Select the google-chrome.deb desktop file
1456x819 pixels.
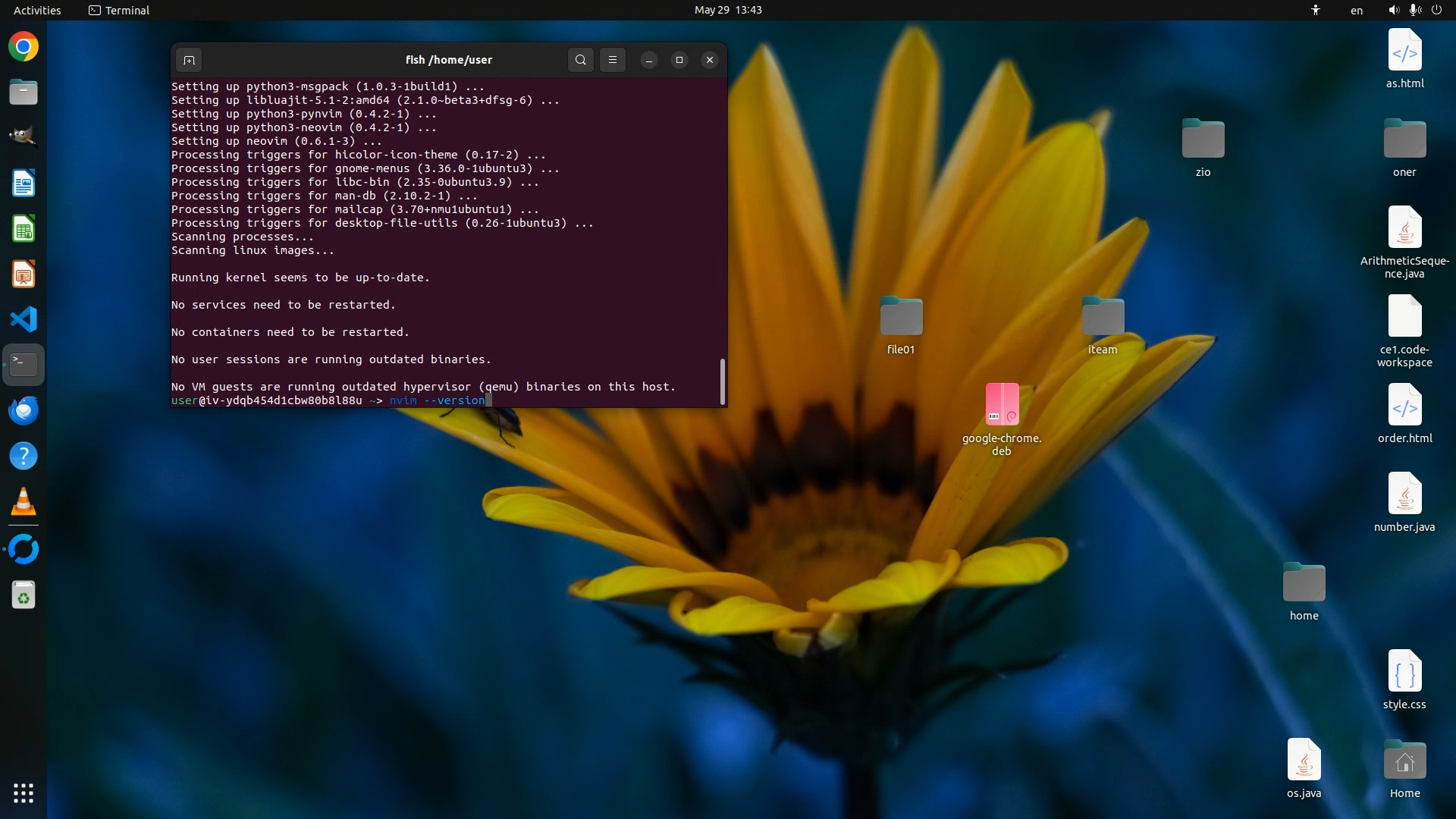1002,404
